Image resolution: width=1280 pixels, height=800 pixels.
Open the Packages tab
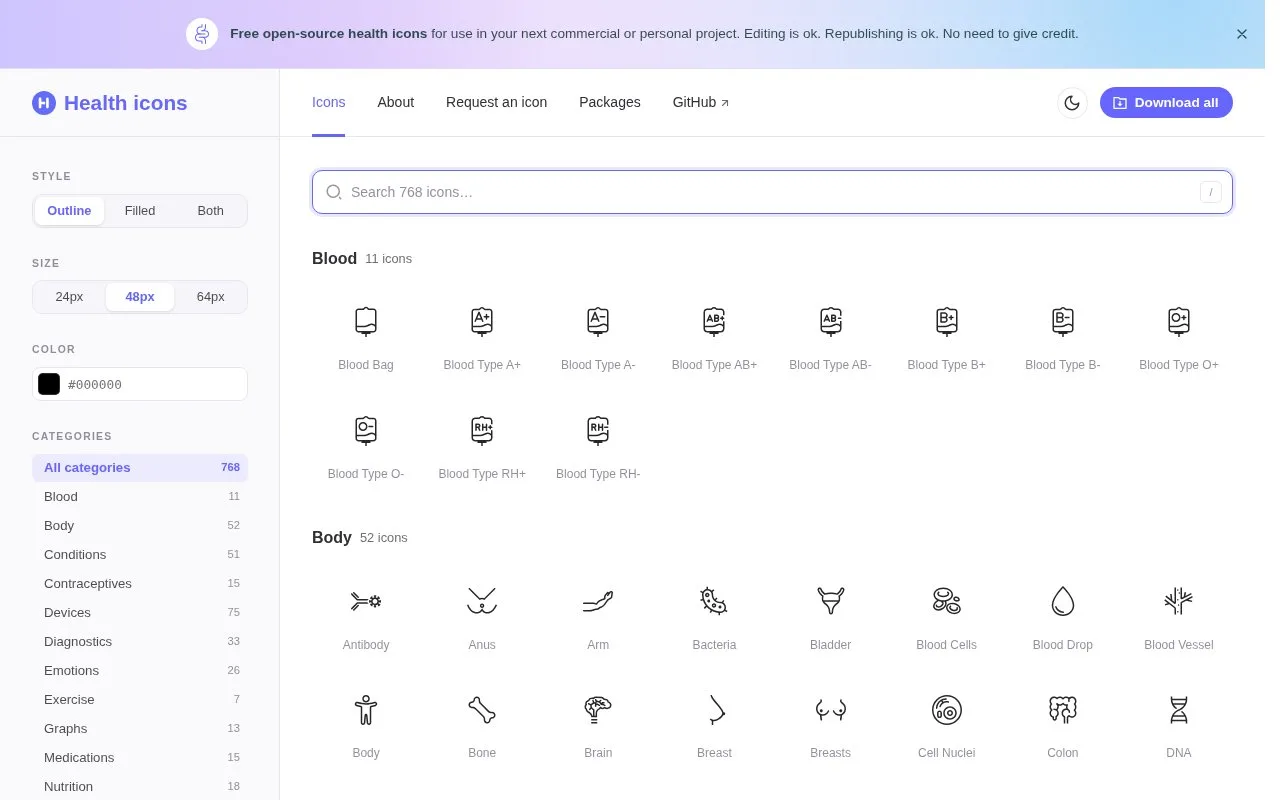[610, 102]
